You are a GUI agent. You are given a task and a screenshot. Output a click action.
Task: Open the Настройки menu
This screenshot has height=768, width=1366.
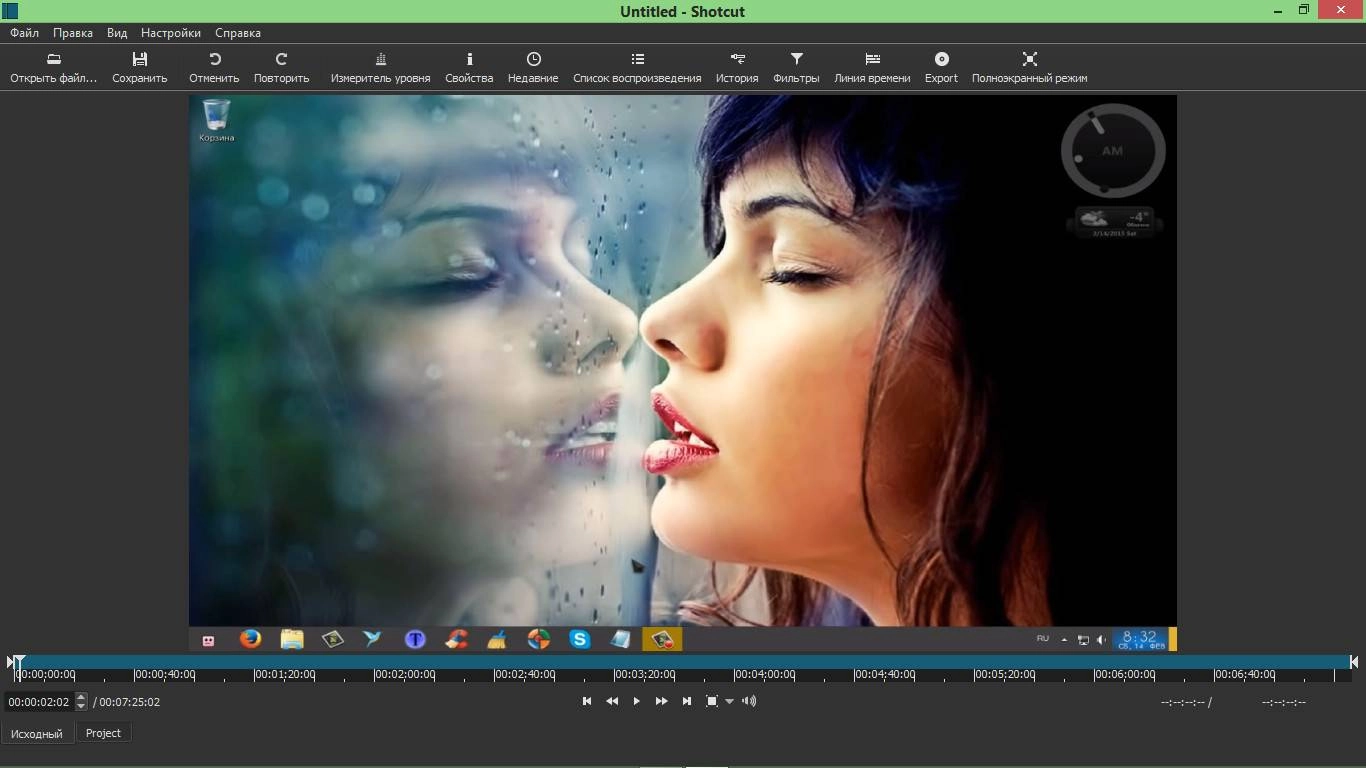pos(171,32)
